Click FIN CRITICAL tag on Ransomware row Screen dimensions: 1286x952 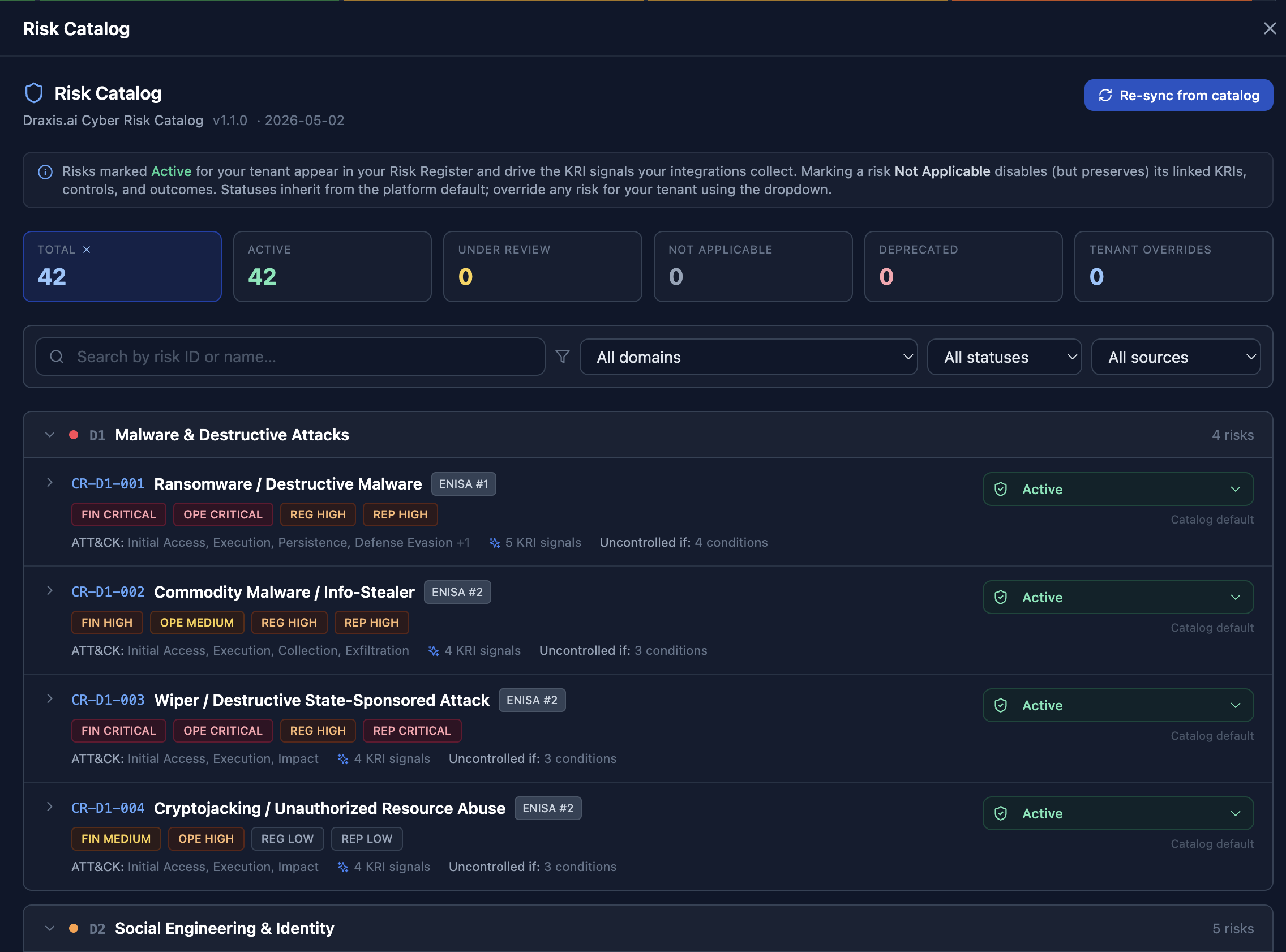119,514
